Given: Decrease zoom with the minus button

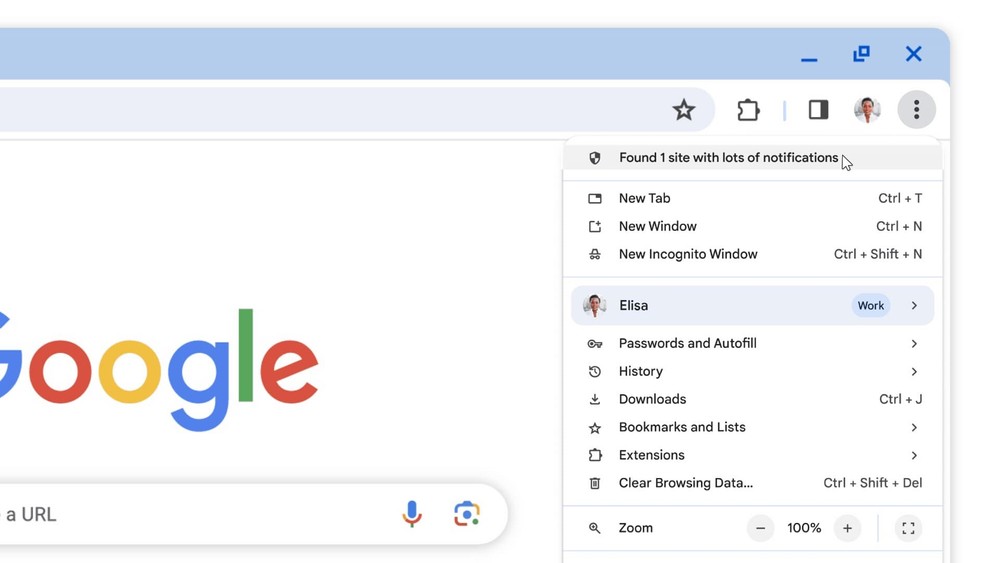Looking at the screenshot, I should point(760,528).
